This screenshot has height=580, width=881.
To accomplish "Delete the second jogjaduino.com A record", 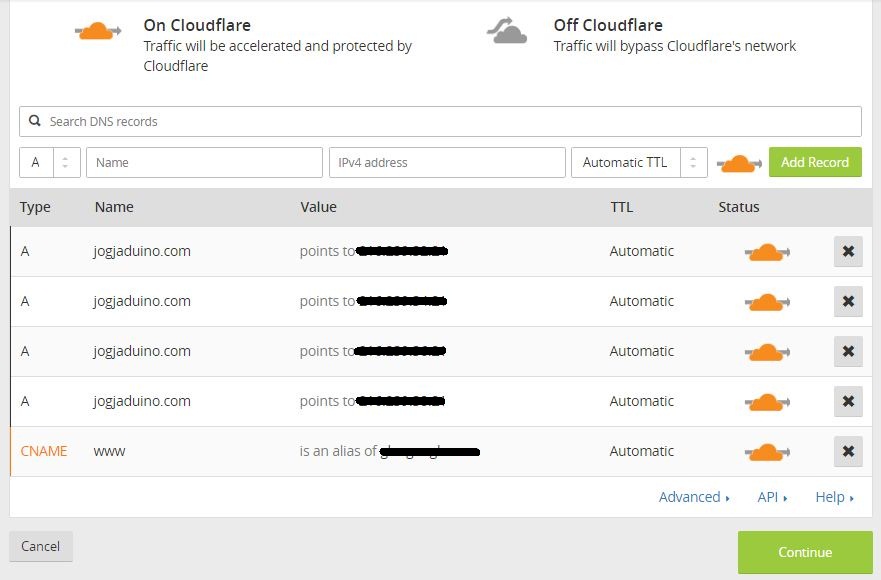I will (848, 302).
